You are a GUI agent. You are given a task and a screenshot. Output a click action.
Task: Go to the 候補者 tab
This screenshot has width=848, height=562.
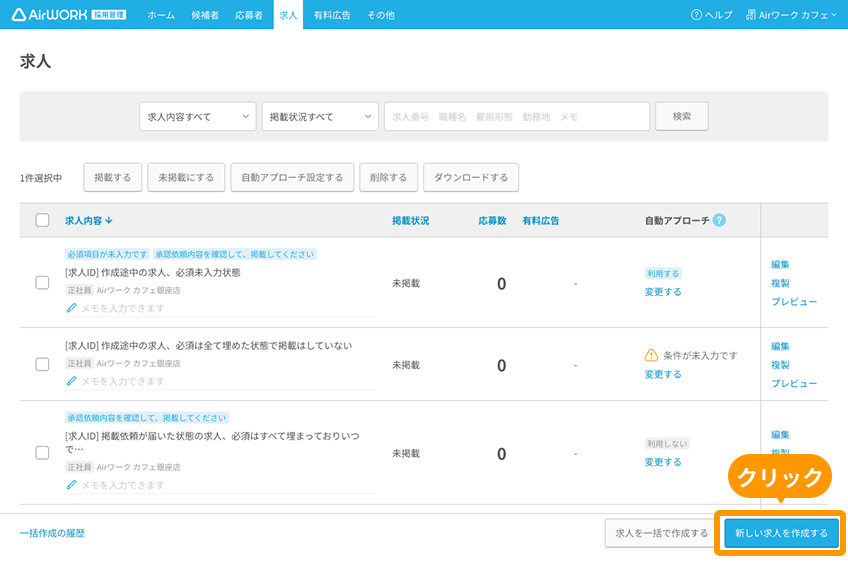coord(205,15)
